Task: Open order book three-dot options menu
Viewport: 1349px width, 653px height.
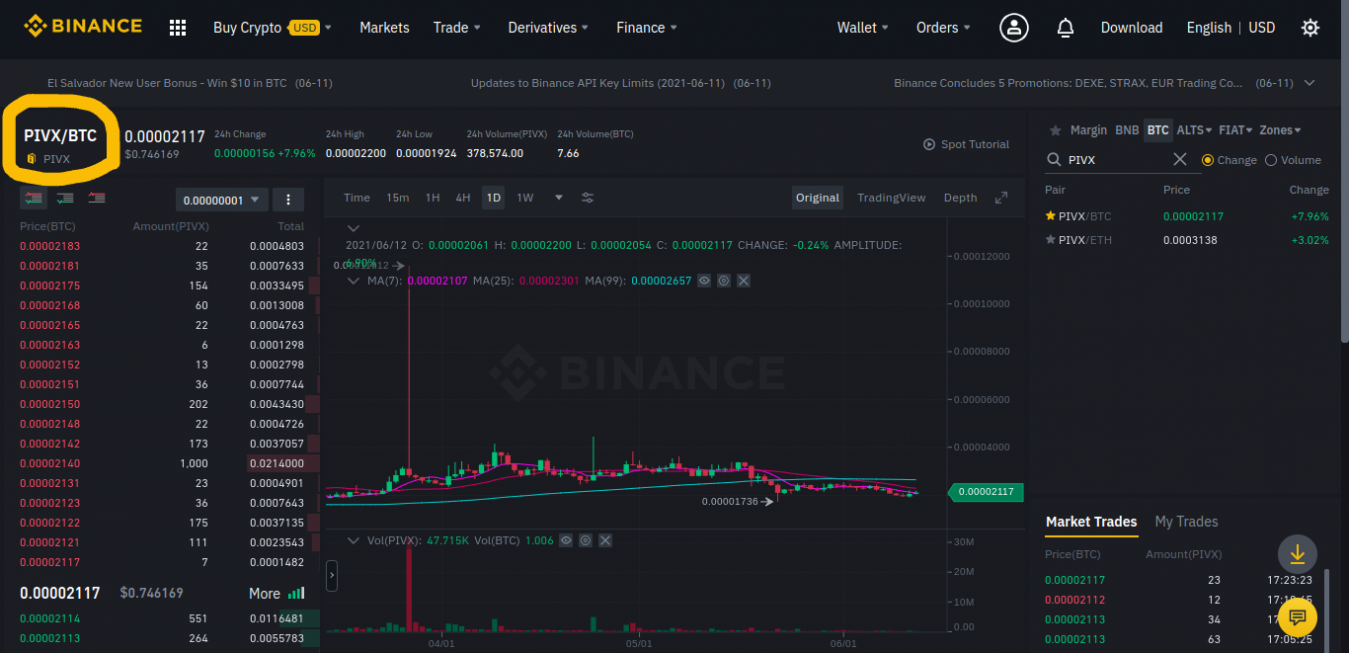Action: pyautogui.click(x=288, y=200)
